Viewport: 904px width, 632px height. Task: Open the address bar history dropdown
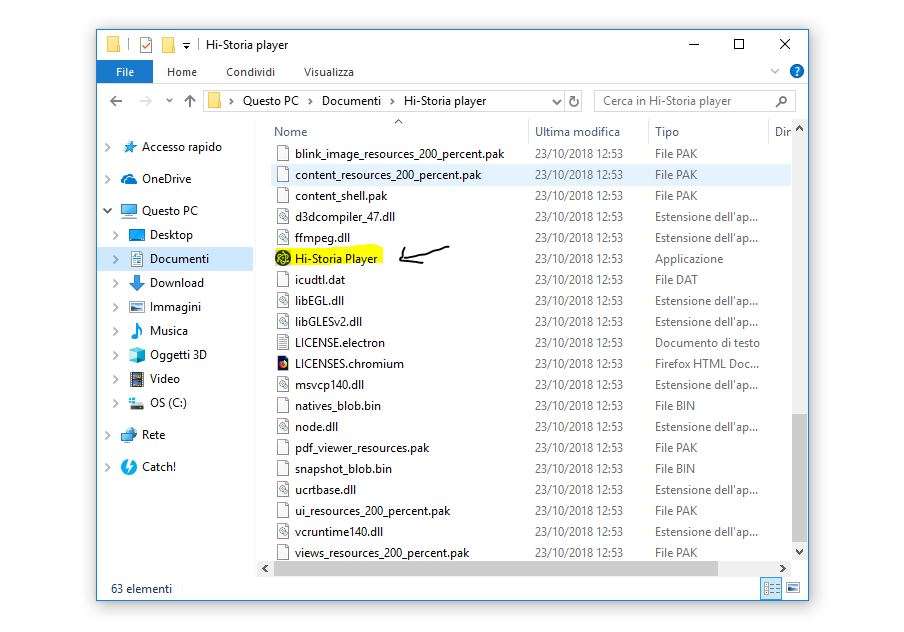click(x=556, y=102)
